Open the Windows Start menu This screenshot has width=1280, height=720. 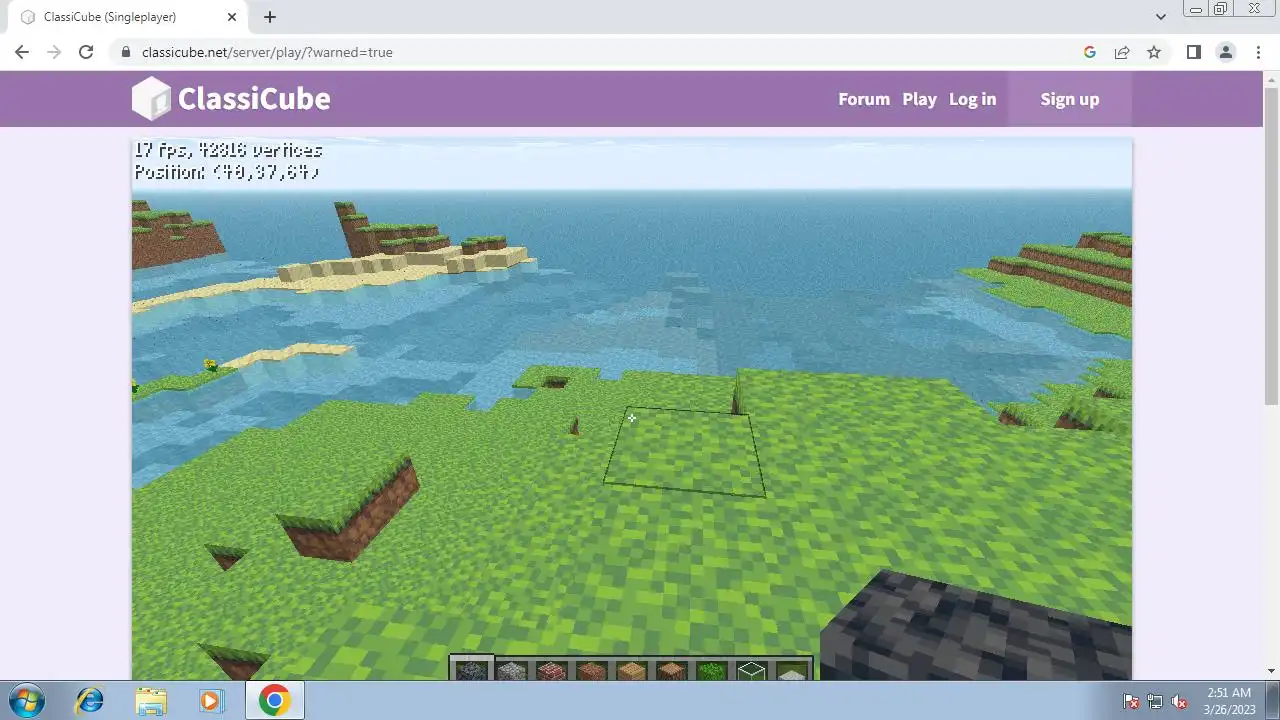pyautogui.click(x=26, y=700)
